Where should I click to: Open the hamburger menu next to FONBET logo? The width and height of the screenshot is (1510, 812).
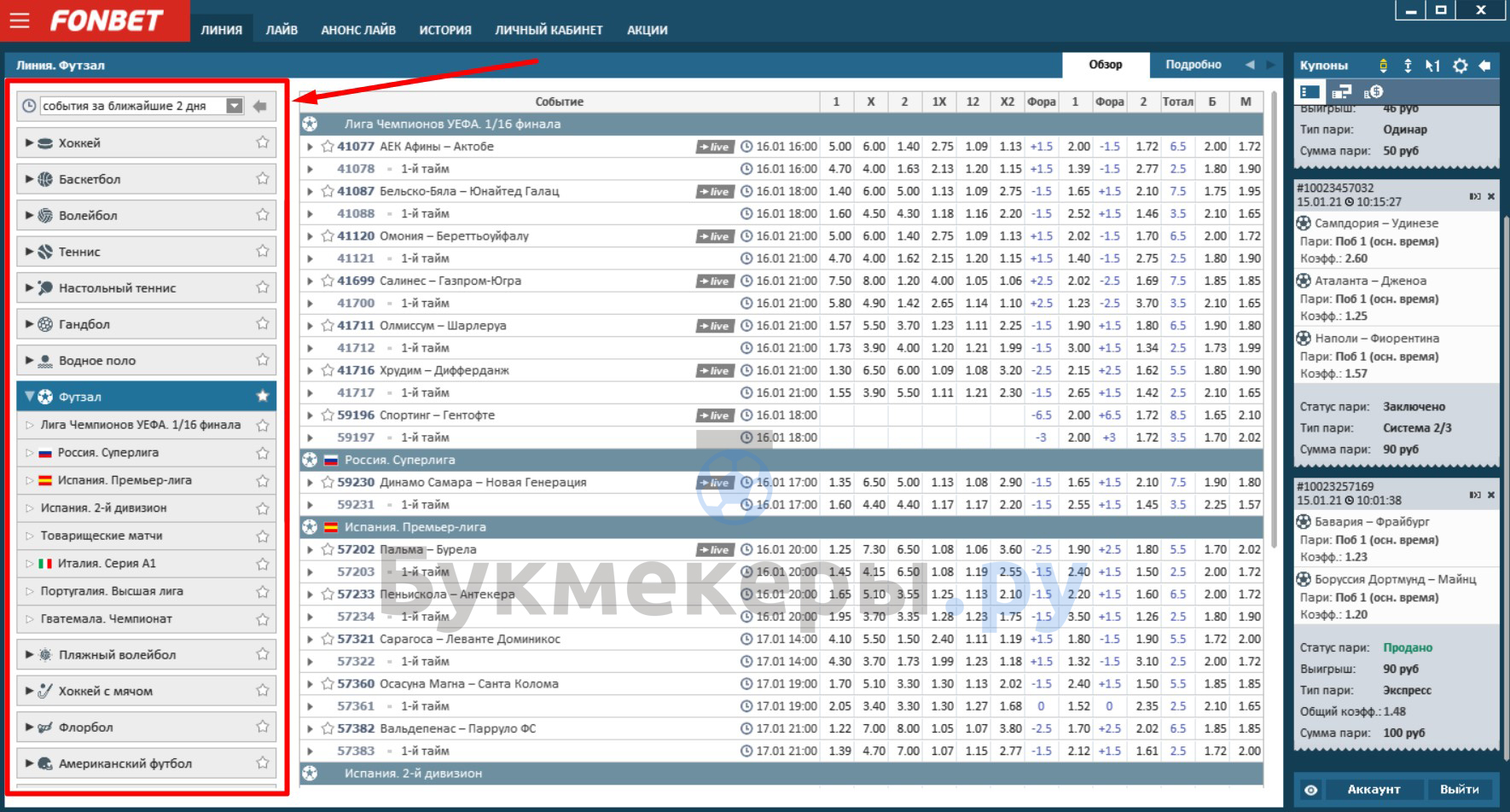point(20,20)
